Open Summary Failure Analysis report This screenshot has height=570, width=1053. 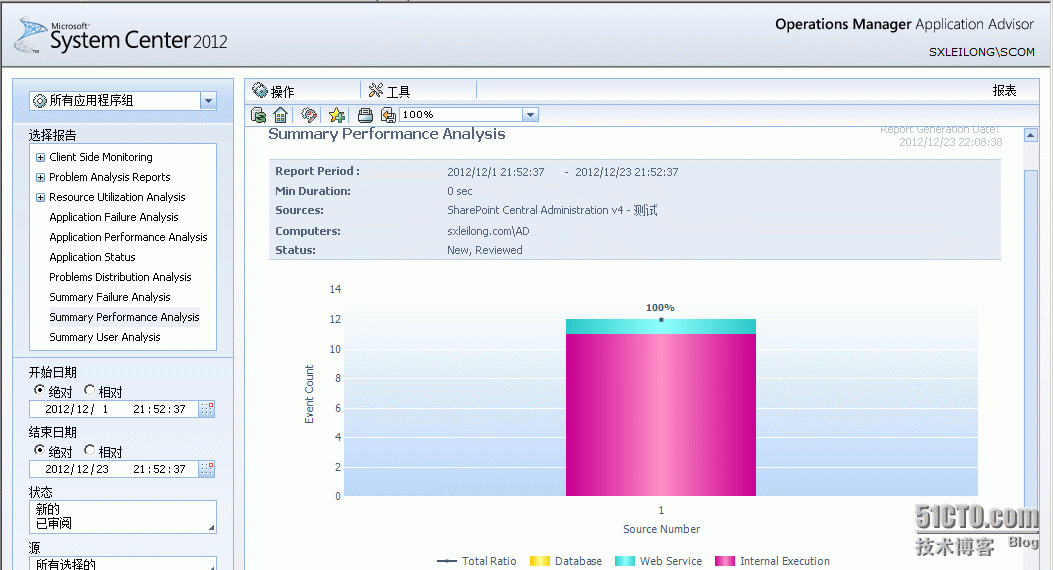pyautogui.click(x=109, y=297)
